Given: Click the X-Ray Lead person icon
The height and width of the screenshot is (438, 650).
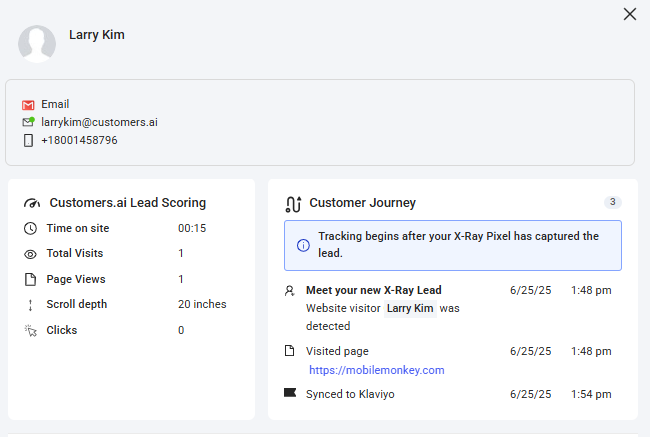Looking at the screenshot, I should pos(290,291).
